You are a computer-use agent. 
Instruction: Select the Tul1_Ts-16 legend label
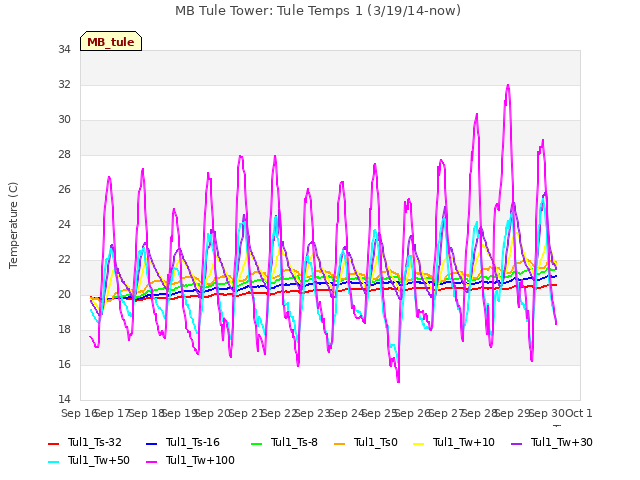click(193, 442)
